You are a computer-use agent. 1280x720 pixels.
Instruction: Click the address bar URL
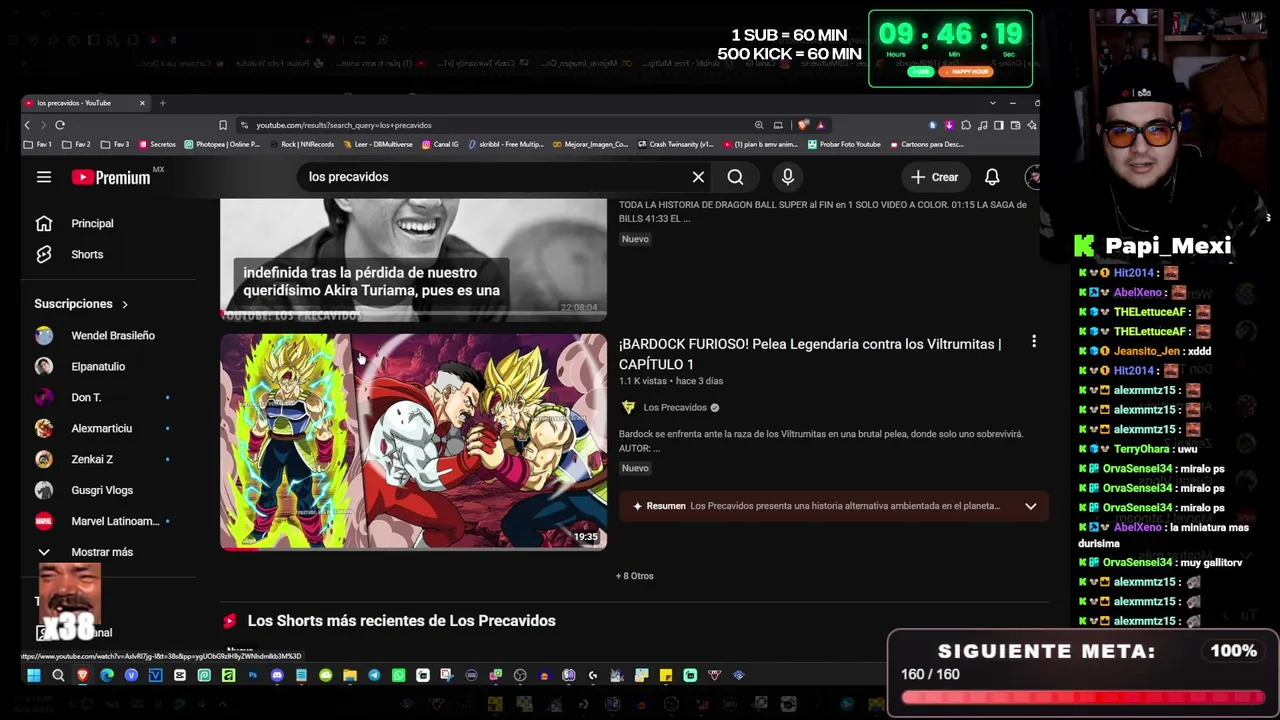pos(344,125)
